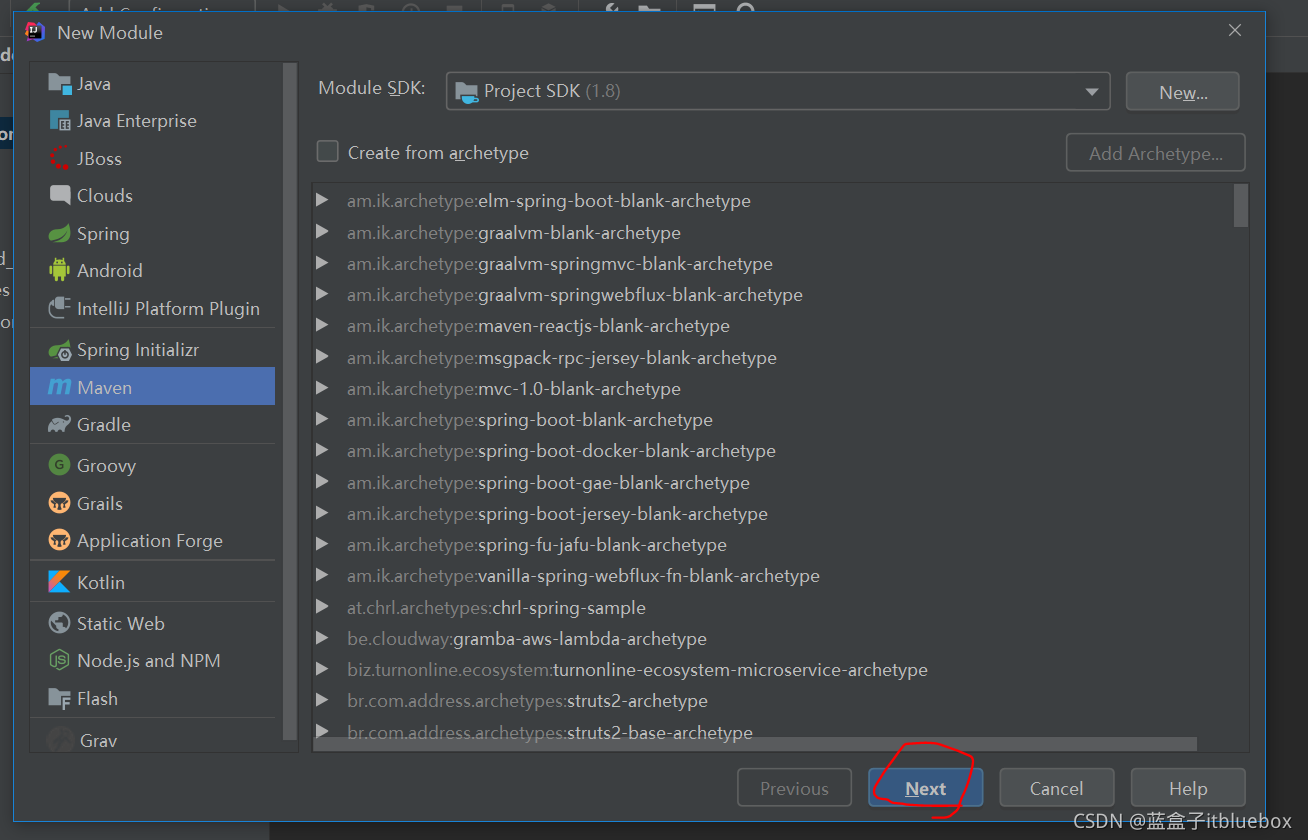Viewport: 1308px width, 840px height.
Task: Enable Create from archetype checkbox
Action: (x=328, y=152)
